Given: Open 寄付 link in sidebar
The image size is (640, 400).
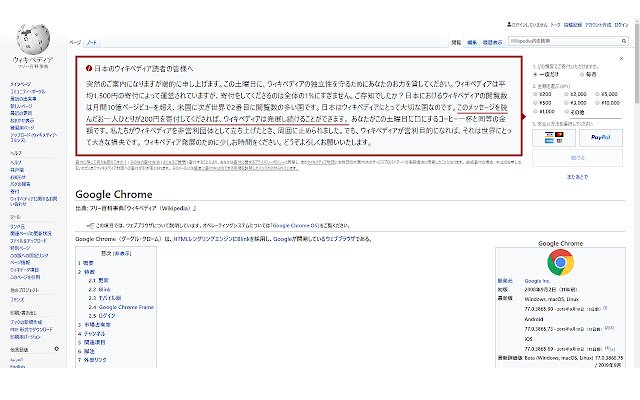Looking at the screenshot, I should [x=15, y=191].
